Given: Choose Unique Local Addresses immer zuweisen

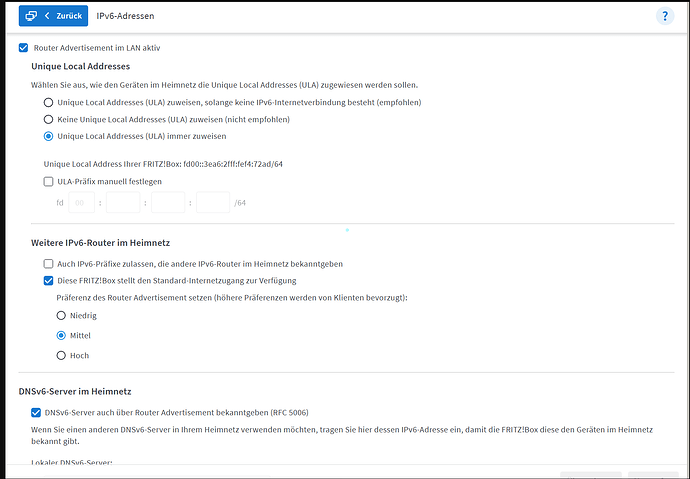Looking at the screenshot, I should pos(48,136).
